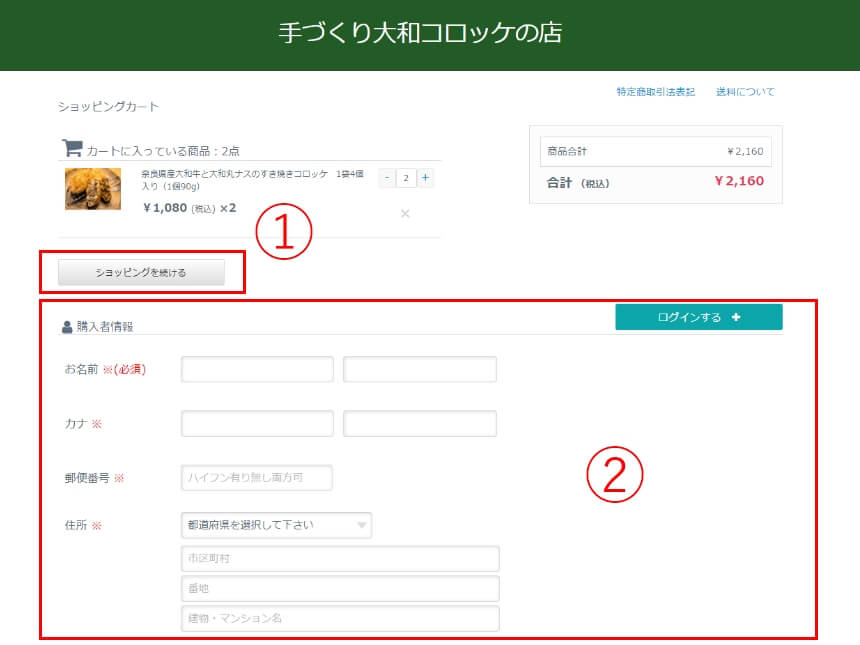Remove the croquette item with the X icon

pyautogui.click(x=405, y=213)
